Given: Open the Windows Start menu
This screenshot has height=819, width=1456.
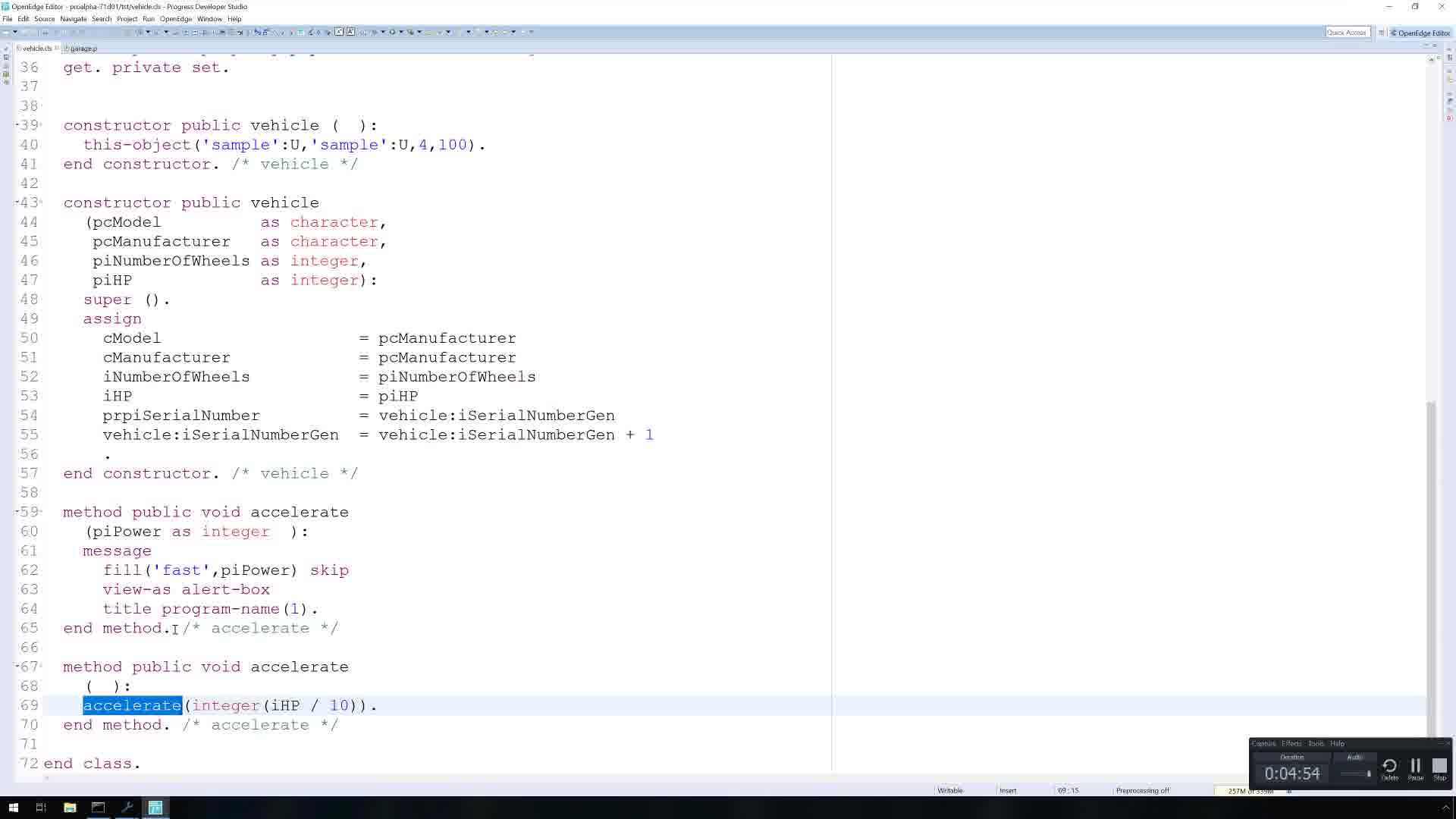Looking at the screenshot, I should pyautogui.click(x=13, y=808).
